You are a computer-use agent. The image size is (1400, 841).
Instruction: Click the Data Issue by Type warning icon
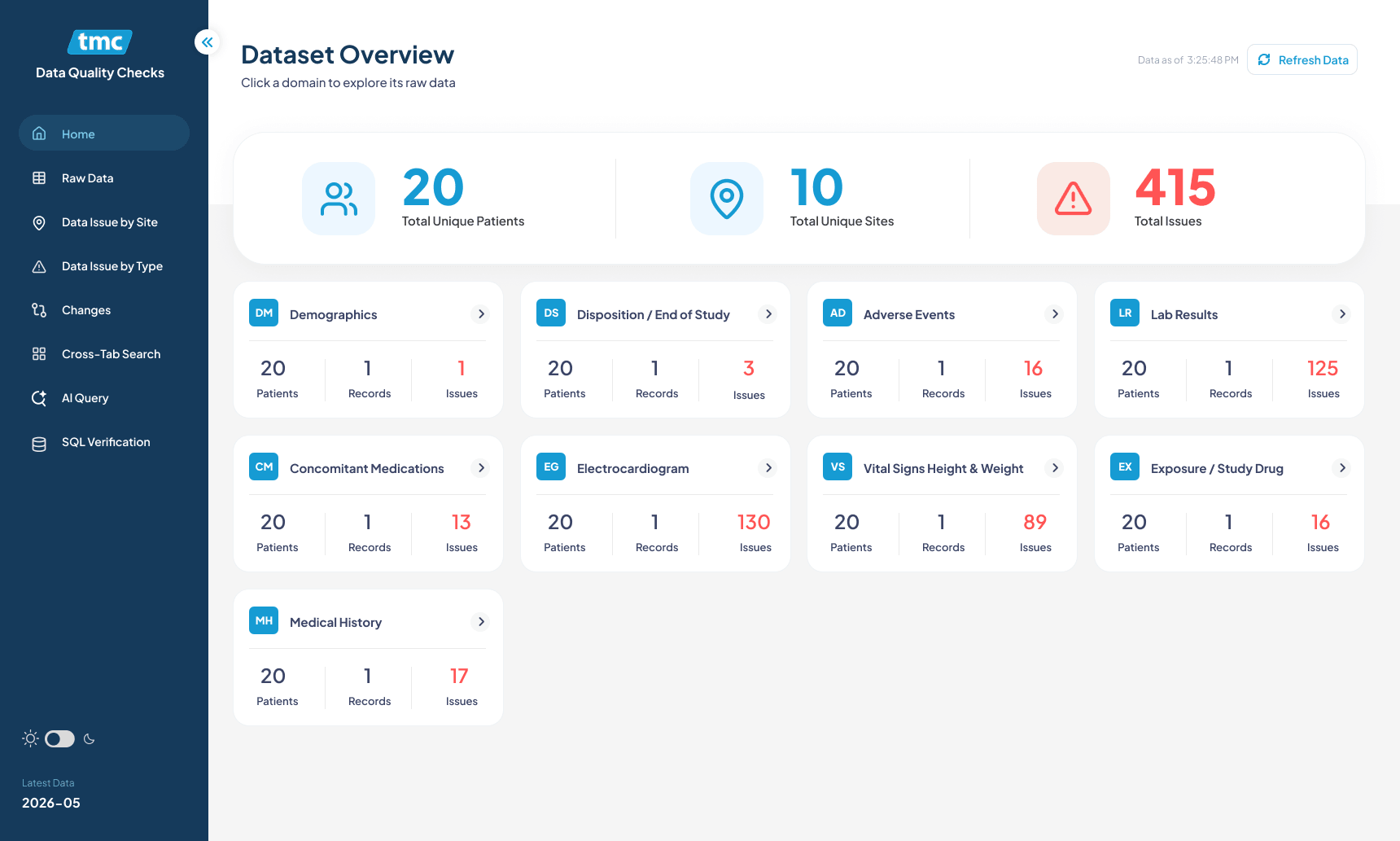(39, 265)
